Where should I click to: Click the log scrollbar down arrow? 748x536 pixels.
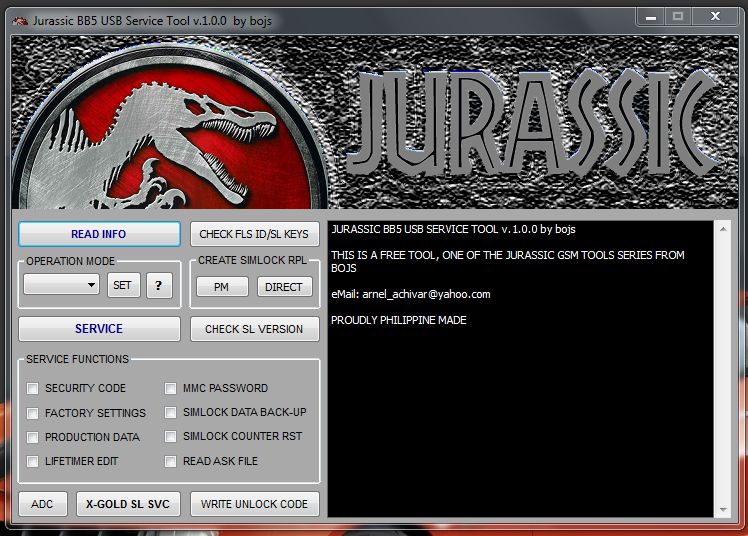tap(723, 510)
